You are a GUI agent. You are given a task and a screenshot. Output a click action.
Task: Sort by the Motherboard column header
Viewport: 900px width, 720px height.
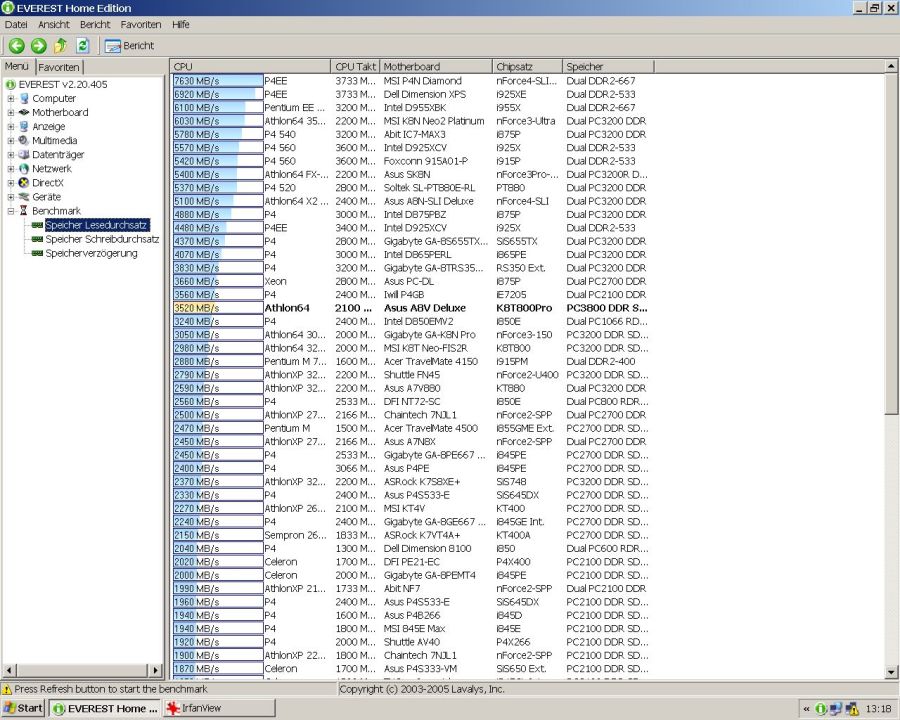[x=436, y=67]
